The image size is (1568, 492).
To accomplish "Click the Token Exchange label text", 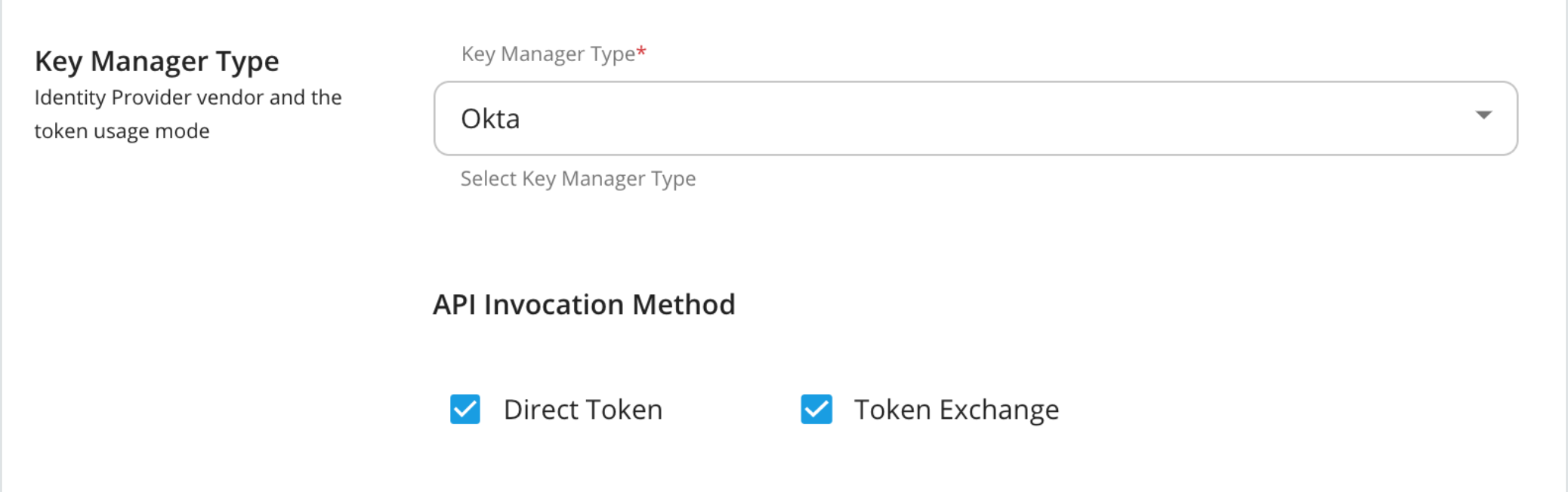I will (x=955, y=410).
